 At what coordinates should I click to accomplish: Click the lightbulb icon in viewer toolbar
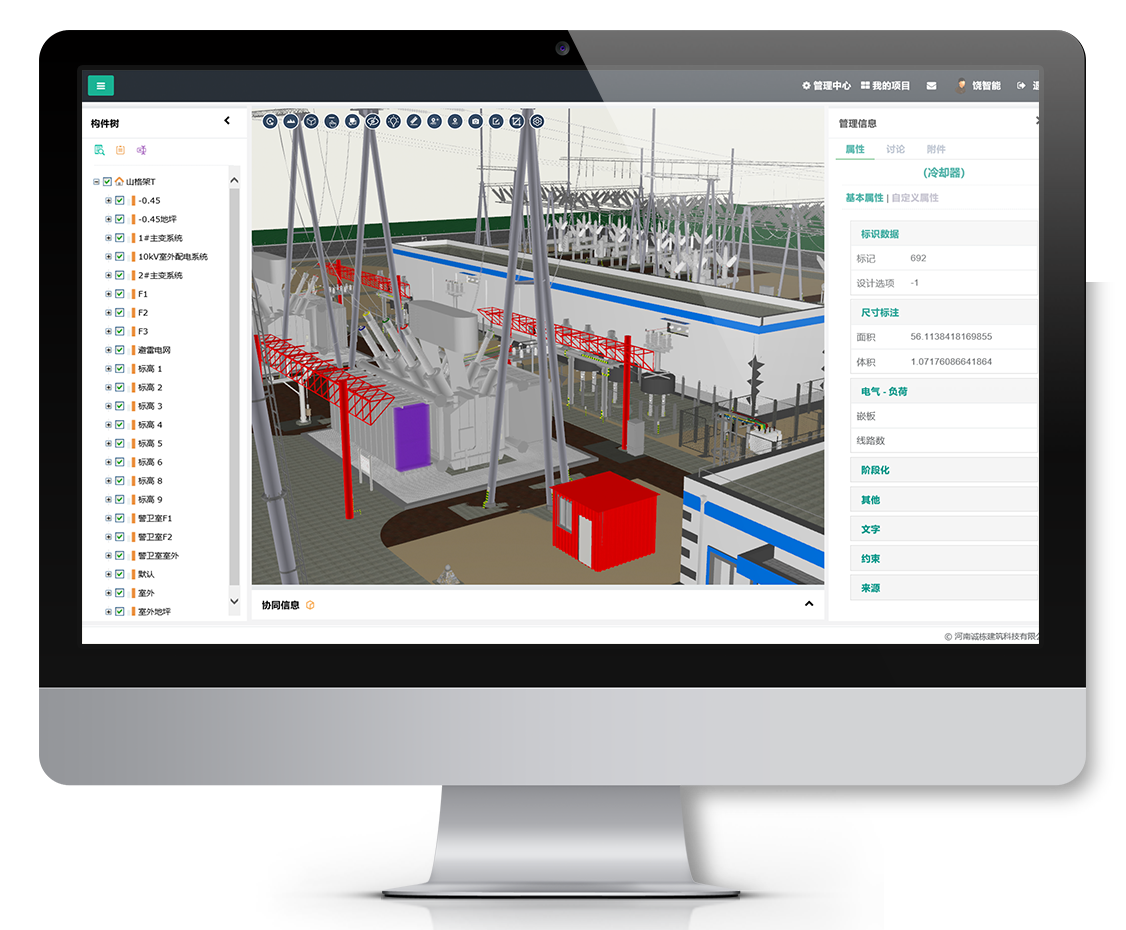393,121
